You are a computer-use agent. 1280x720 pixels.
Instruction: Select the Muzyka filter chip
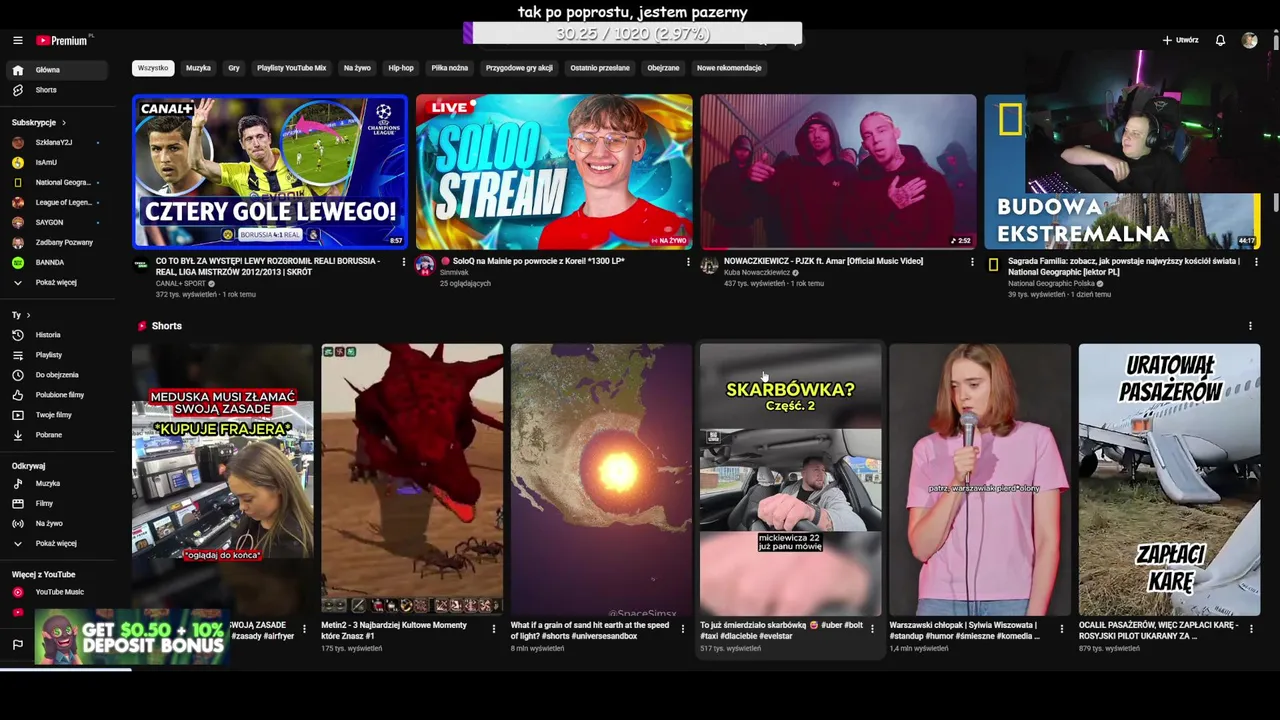pos(198,68)
